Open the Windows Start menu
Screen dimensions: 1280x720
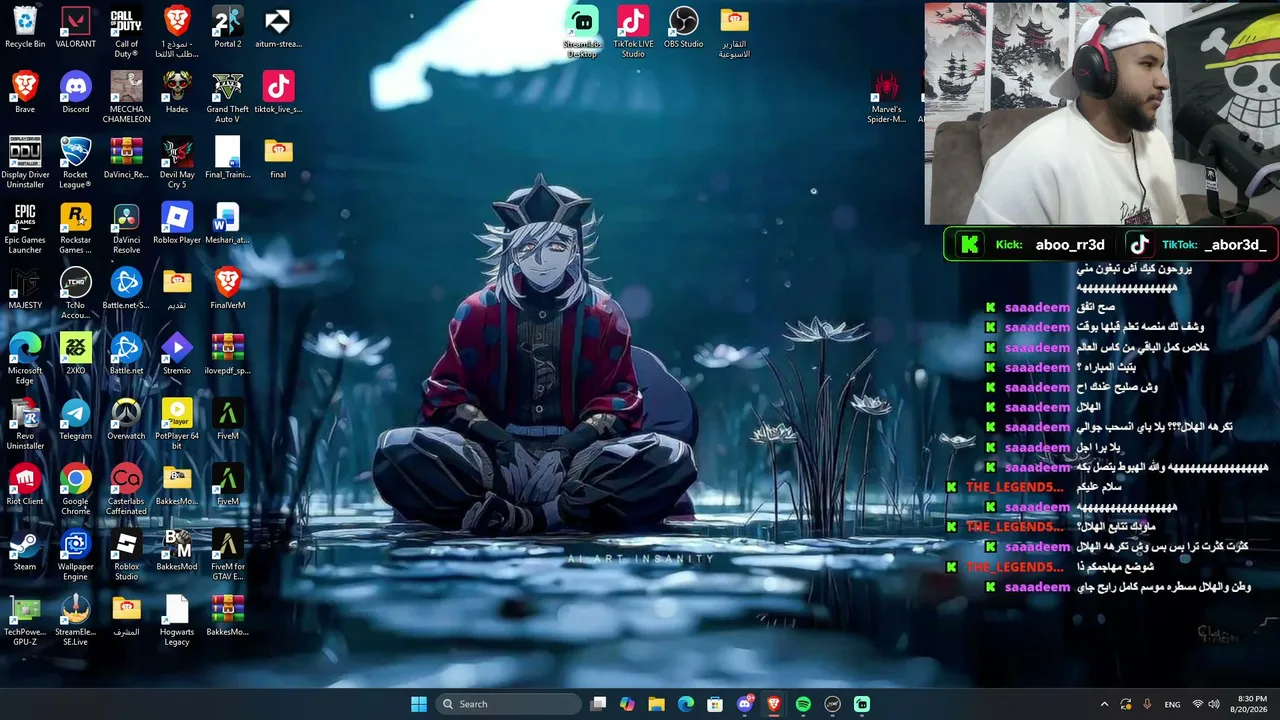tap(419, 704)
